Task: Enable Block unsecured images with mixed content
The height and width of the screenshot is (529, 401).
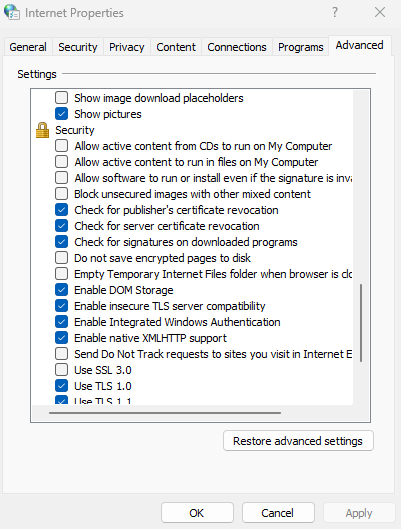Action: pos(61,194)
